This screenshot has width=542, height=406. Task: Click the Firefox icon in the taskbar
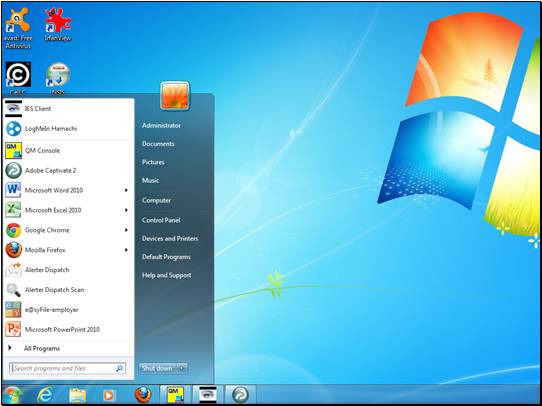(x=143, y=394)
